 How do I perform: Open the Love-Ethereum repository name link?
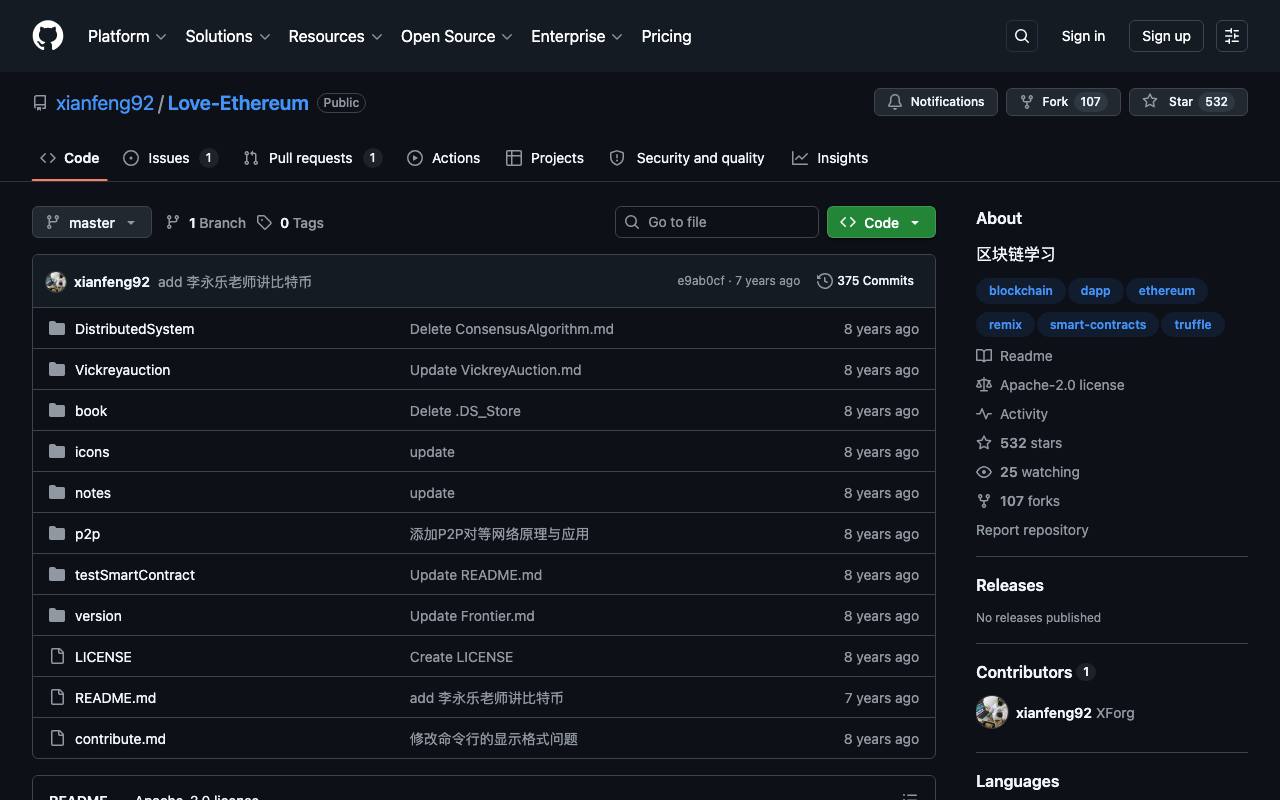(238, 103)
